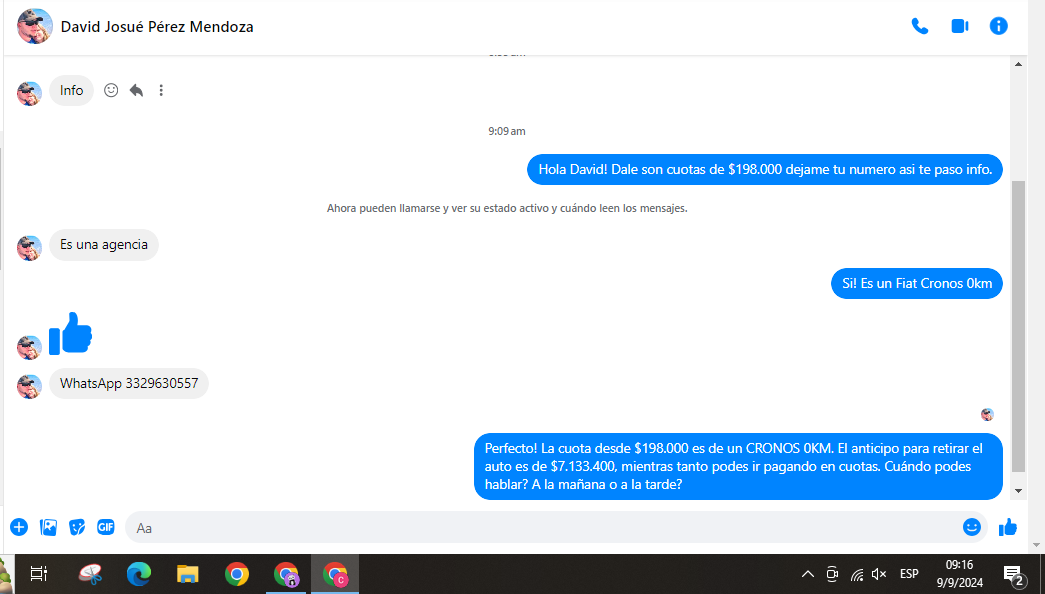This screenshot has height=594, width=1045.
Task: Start a voice call with David
Action: point(920,26)
